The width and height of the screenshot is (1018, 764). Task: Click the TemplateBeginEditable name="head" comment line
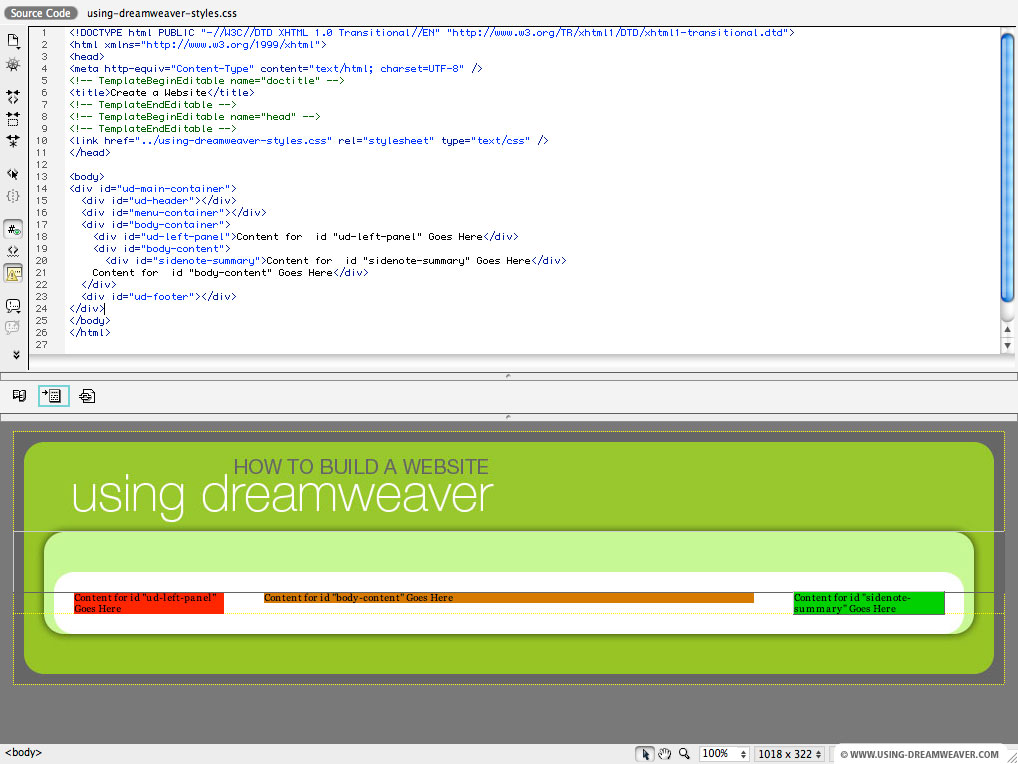click(x=195, y=117)
